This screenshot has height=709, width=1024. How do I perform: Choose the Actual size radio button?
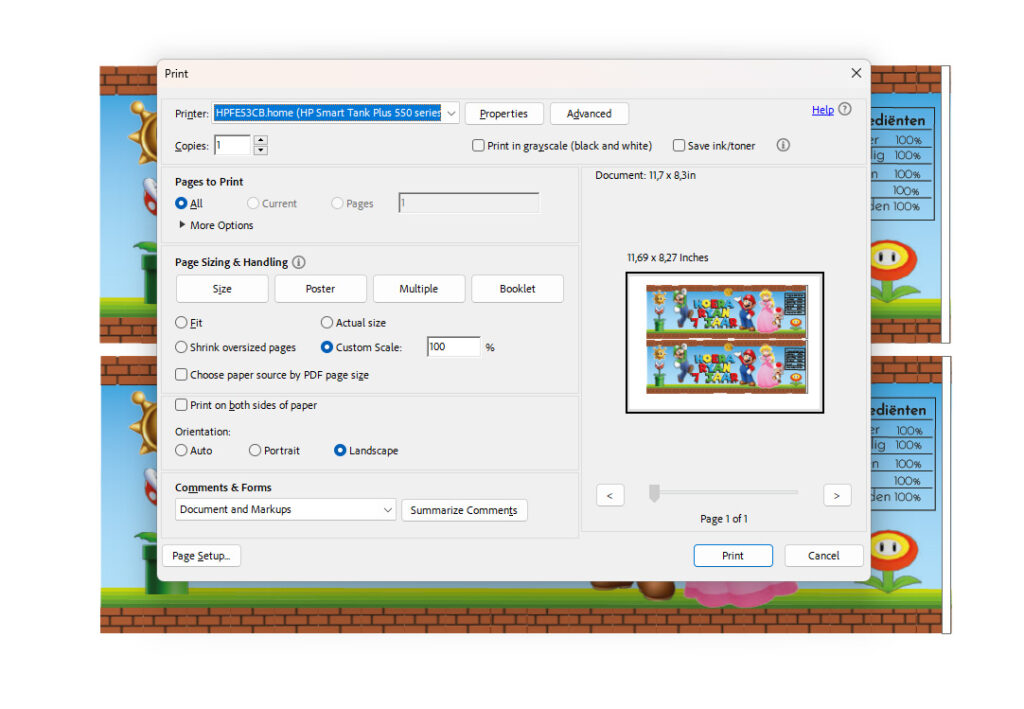327,323
